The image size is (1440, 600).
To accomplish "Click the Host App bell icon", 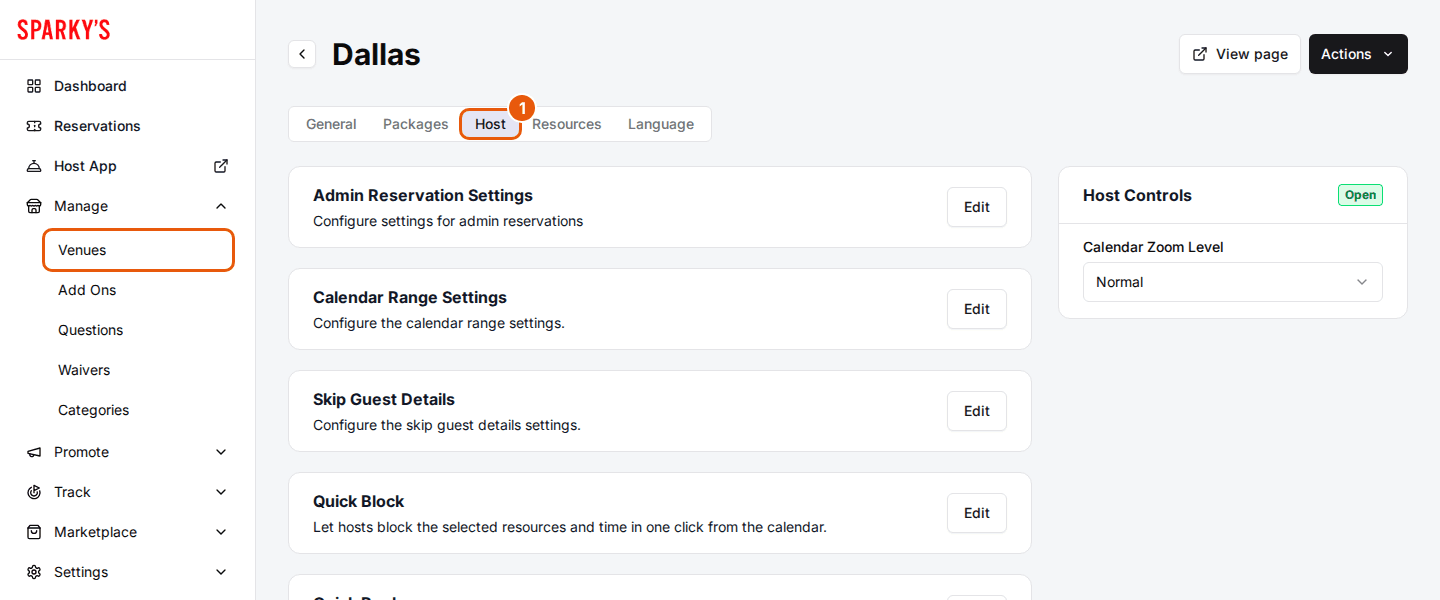I will point(34,166).
